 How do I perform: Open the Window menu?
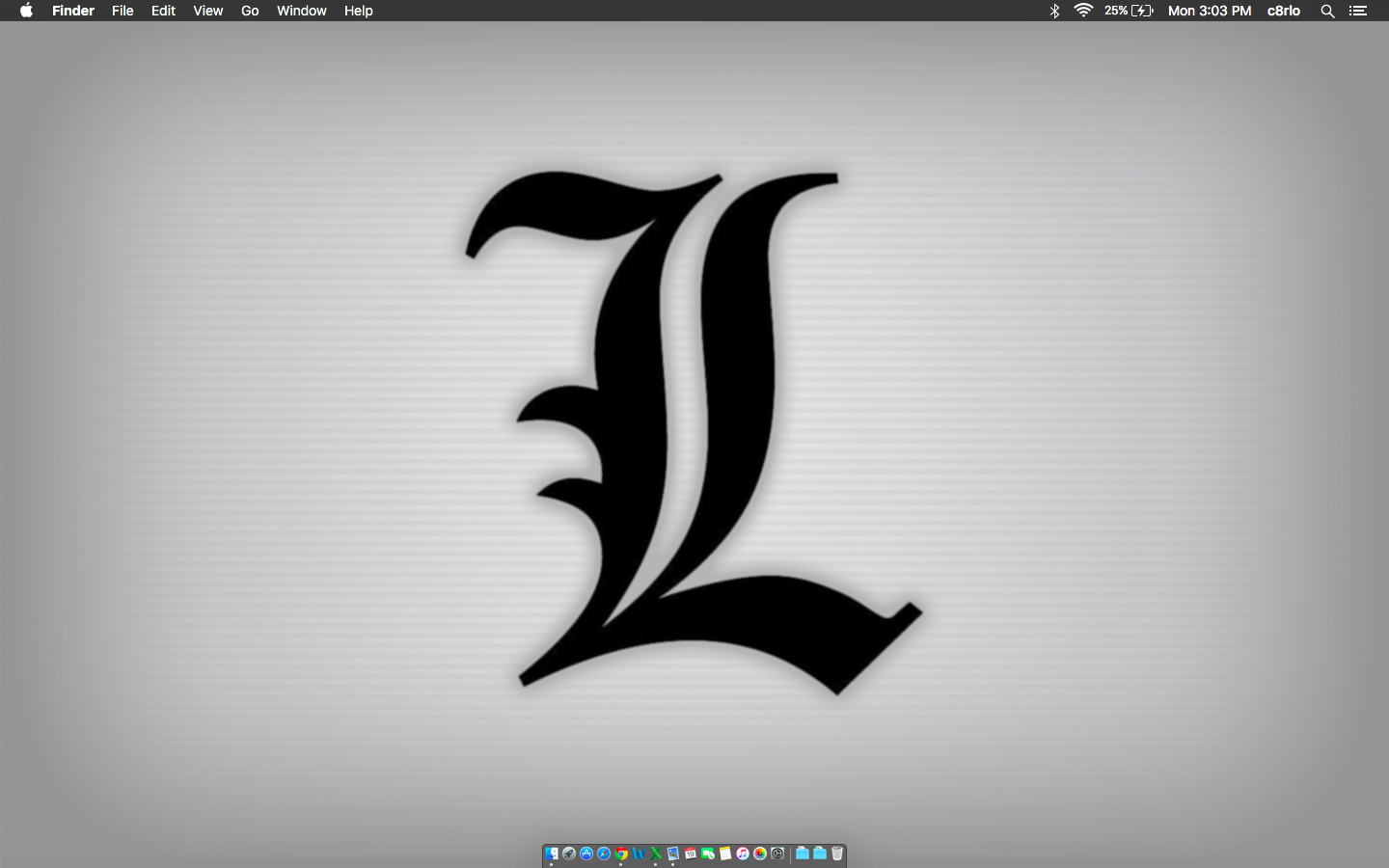tap(302, 11)
